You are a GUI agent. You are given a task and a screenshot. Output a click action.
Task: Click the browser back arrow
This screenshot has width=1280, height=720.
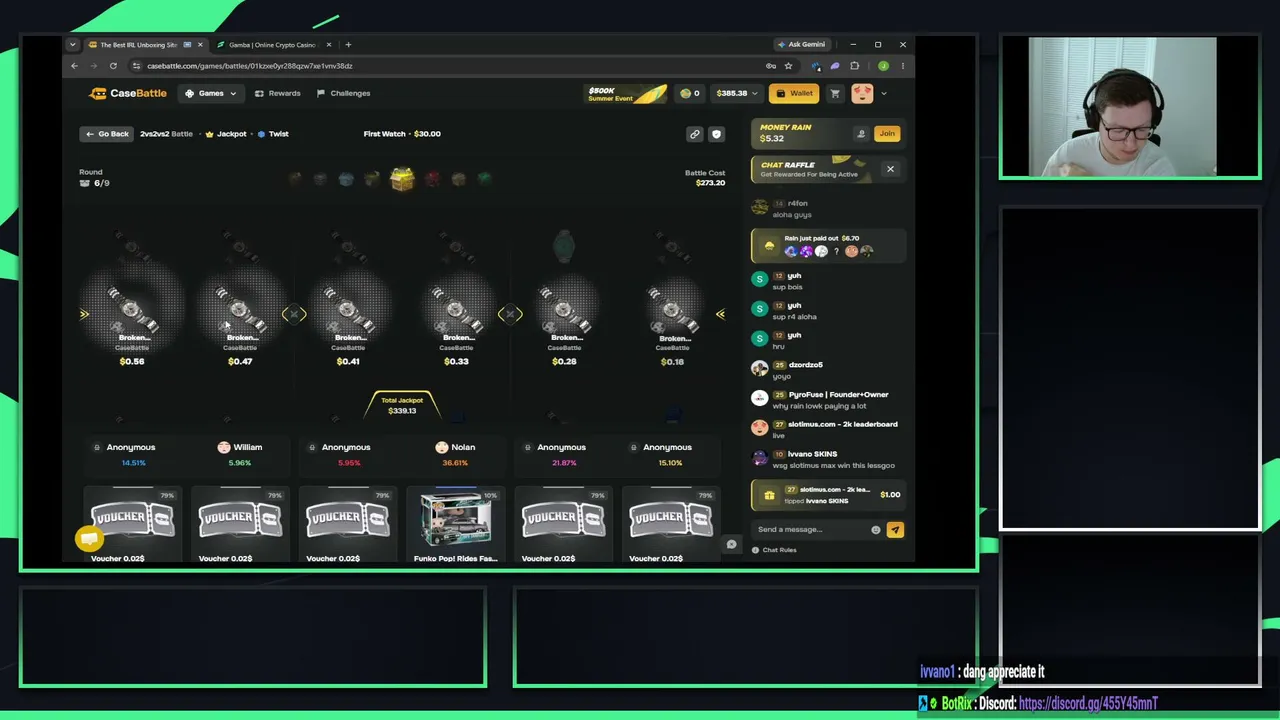[74, 66]
